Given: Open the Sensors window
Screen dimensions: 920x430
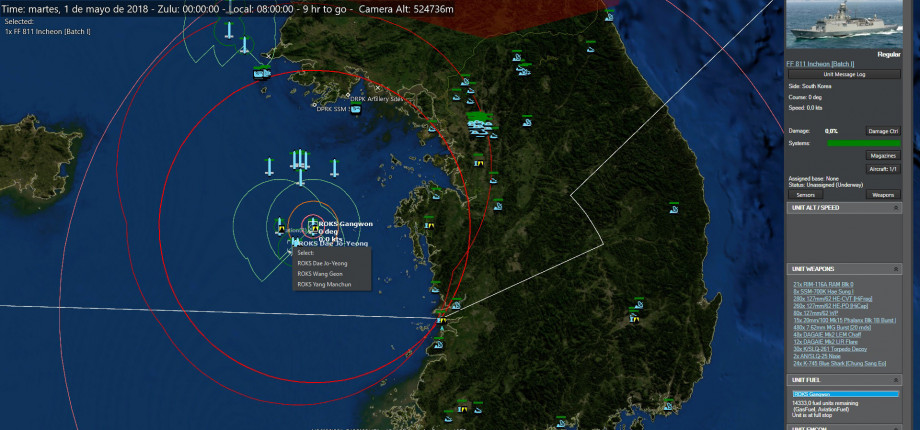Looking at the screenshot, I should pos(805,195).
